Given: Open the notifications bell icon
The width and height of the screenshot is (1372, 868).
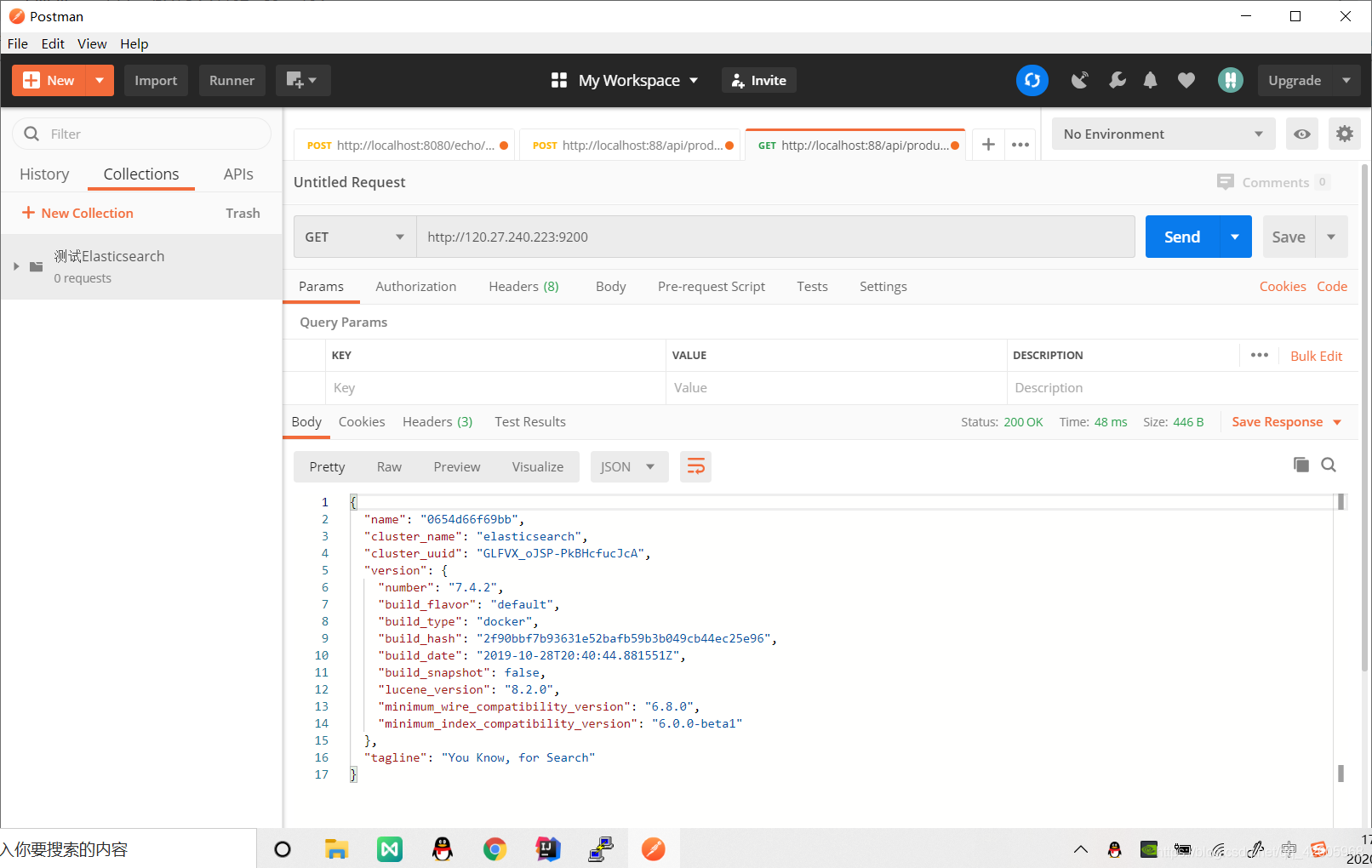Looking at the screenshot, I should click(x=1150, y=80).
